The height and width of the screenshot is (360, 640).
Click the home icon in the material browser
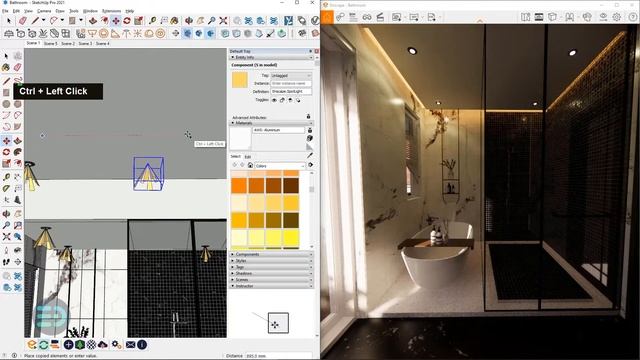click(x=250, y=165)
